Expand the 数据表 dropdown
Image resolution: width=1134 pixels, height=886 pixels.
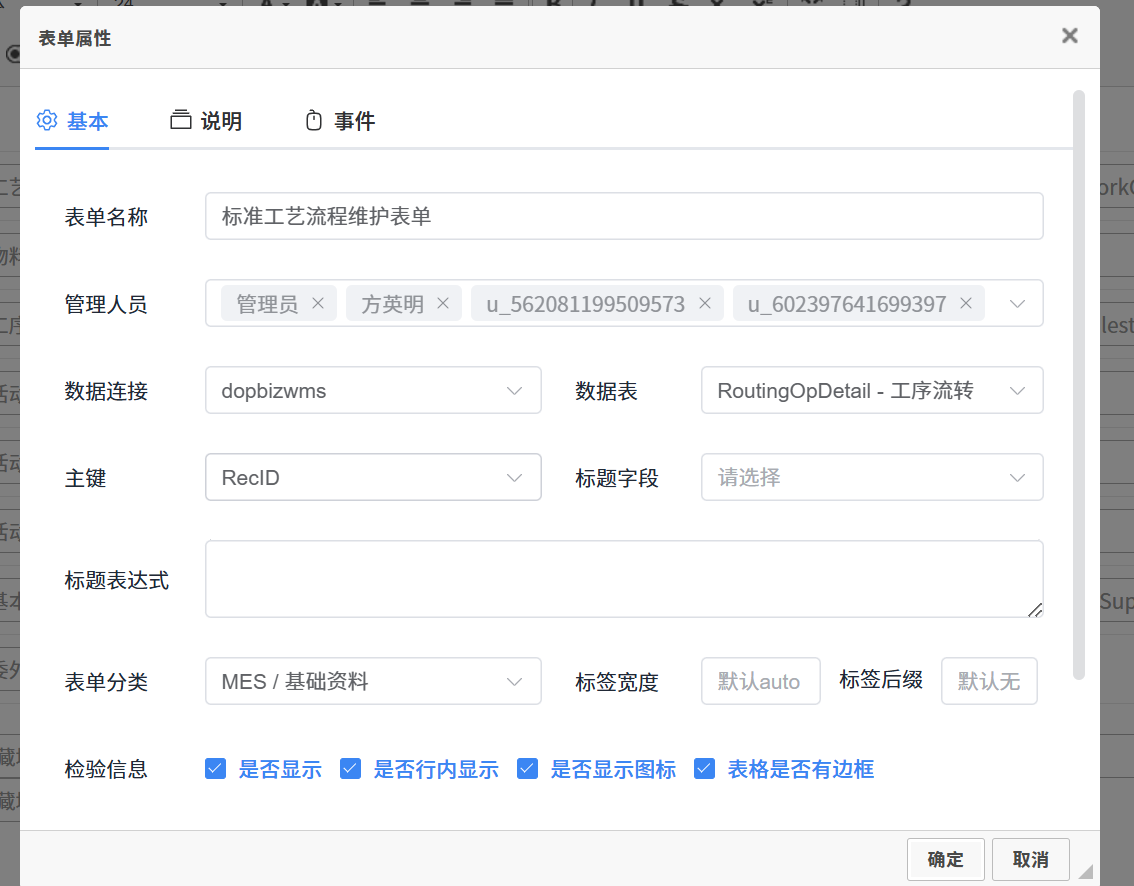click(872, 391)
